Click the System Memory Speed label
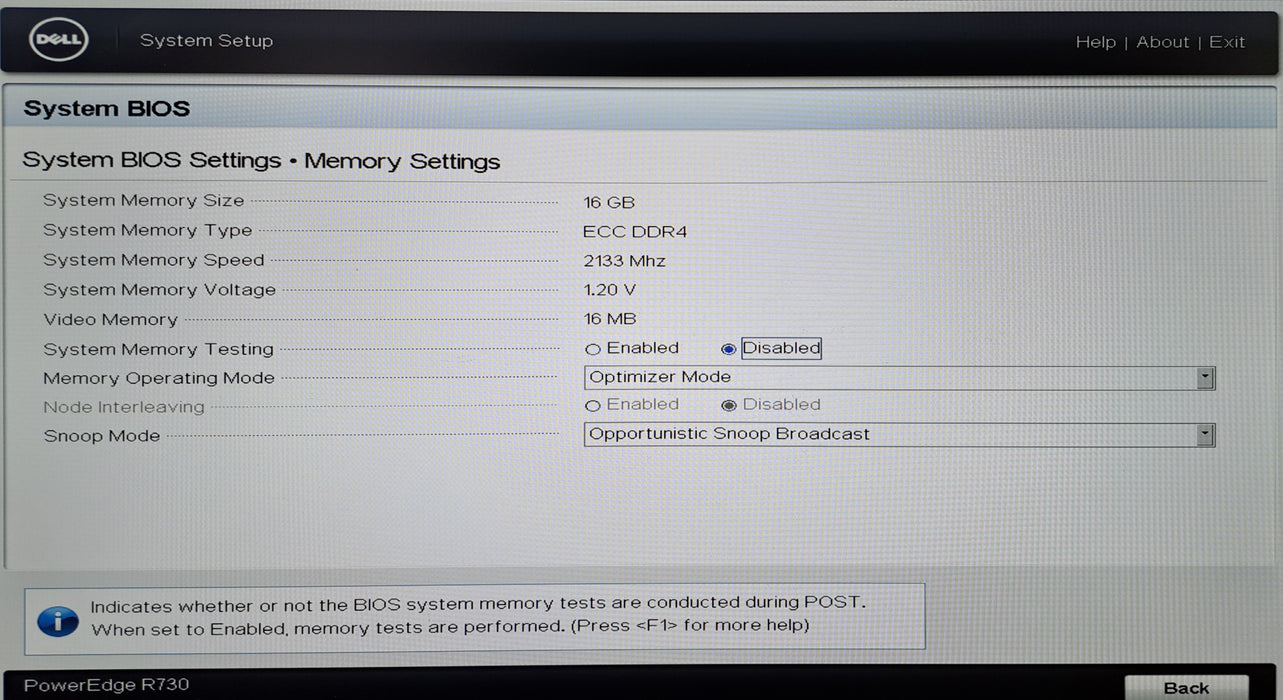Viewport: 1283px width, 700px height. pos(154,260)
